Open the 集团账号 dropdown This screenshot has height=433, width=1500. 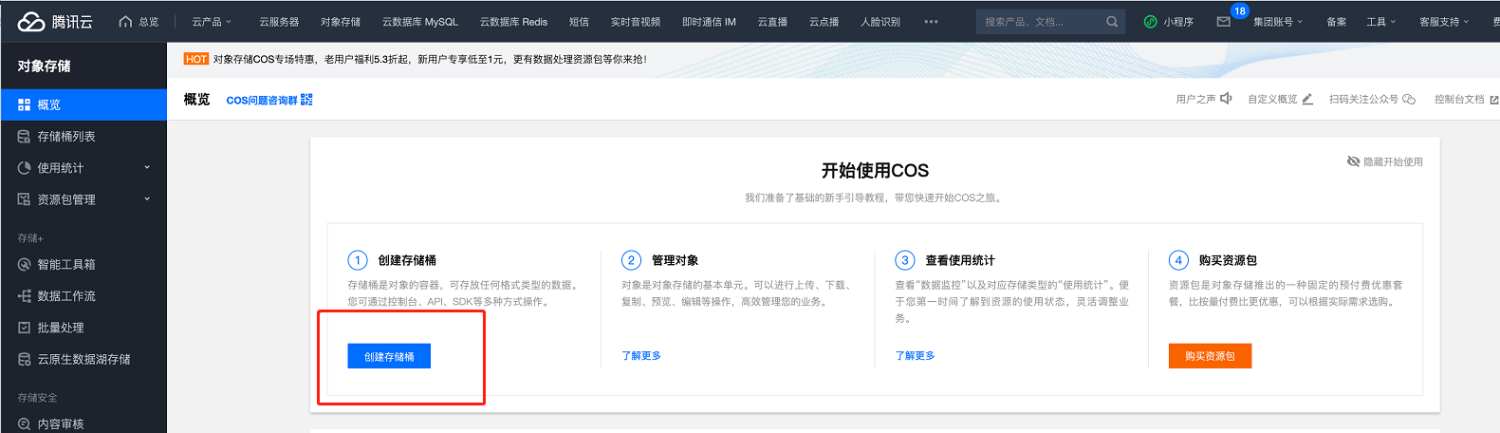tap(1278, 21)
